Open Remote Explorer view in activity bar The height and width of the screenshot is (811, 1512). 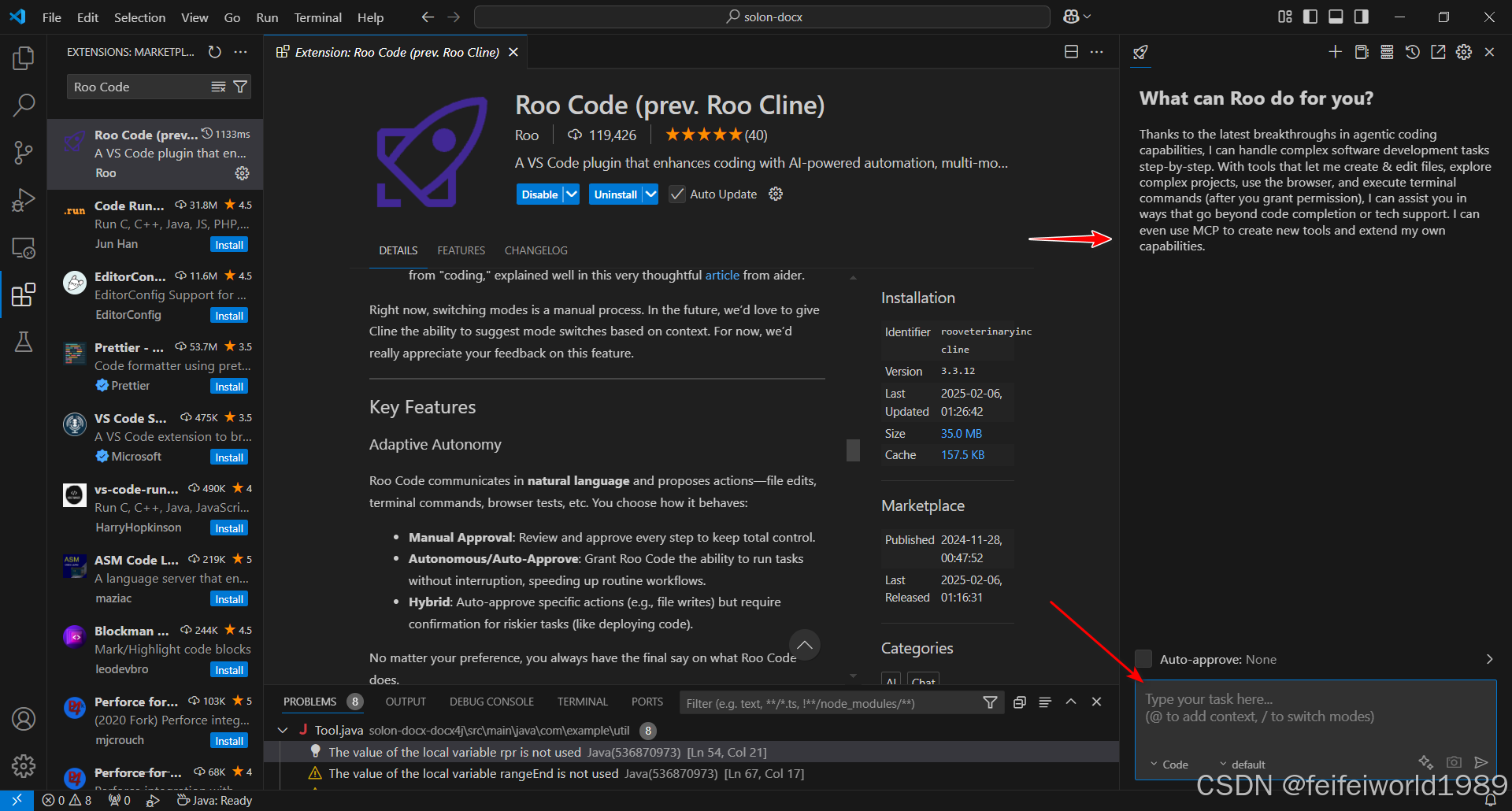(x=24, y=248)
